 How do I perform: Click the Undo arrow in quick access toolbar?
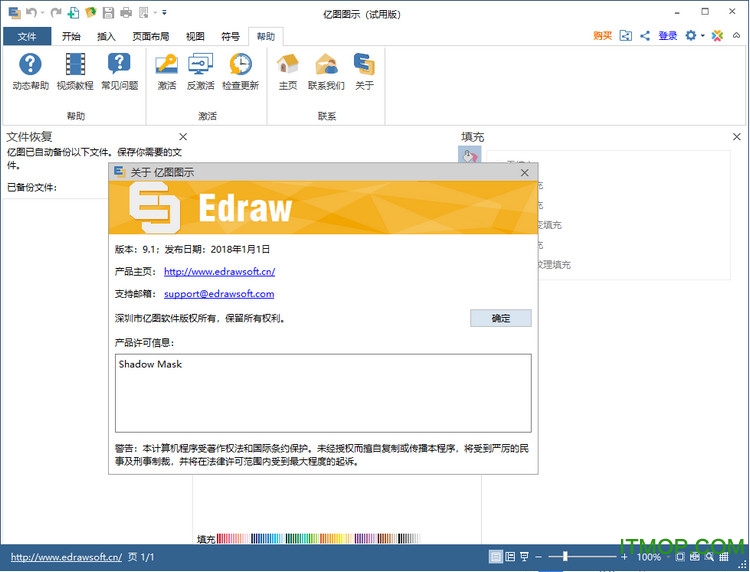pyautogui.click(x=31, y=12)
